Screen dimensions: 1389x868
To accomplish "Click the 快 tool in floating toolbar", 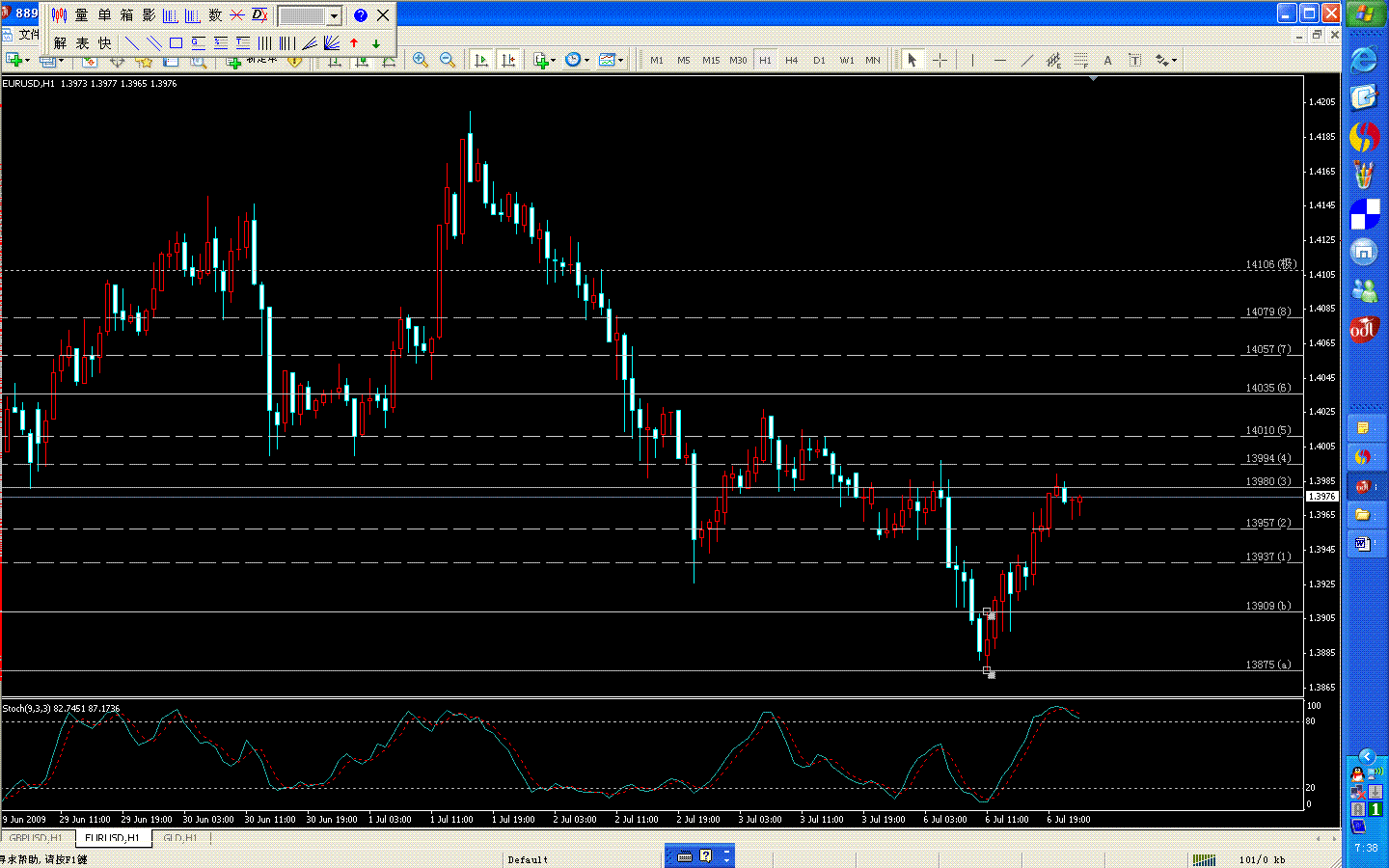I will click(105, 43).
